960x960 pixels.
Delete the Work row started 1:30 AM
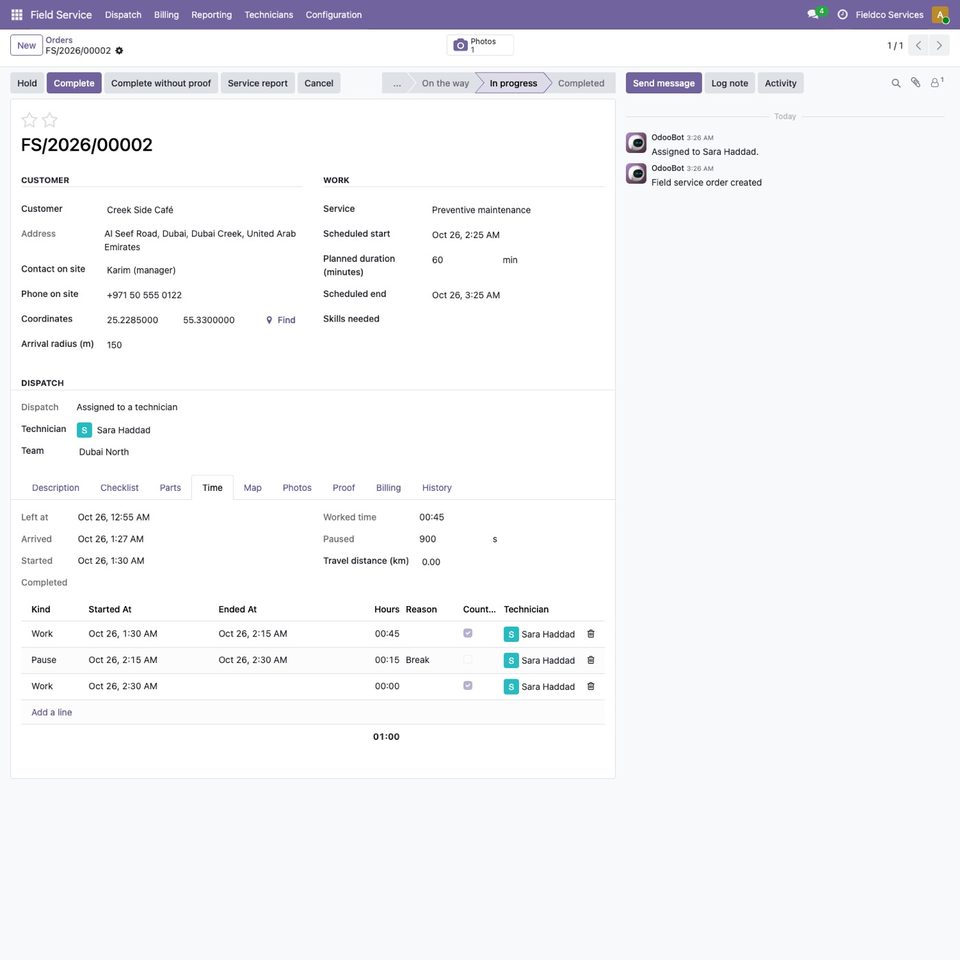[591, 634]
